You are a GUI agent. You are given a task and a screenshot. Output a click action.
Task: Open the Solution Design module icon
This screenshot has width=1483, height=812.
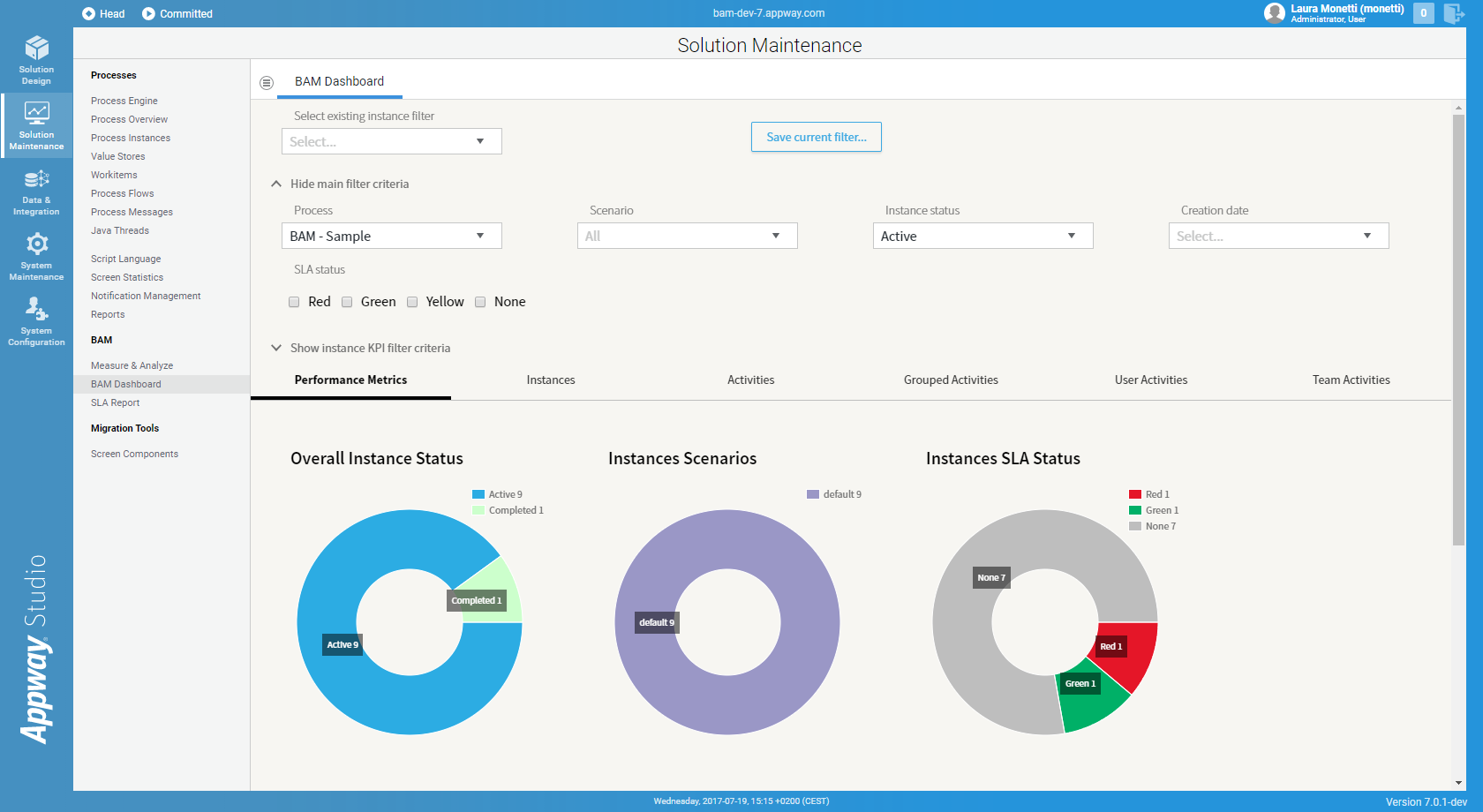point(36,48)
